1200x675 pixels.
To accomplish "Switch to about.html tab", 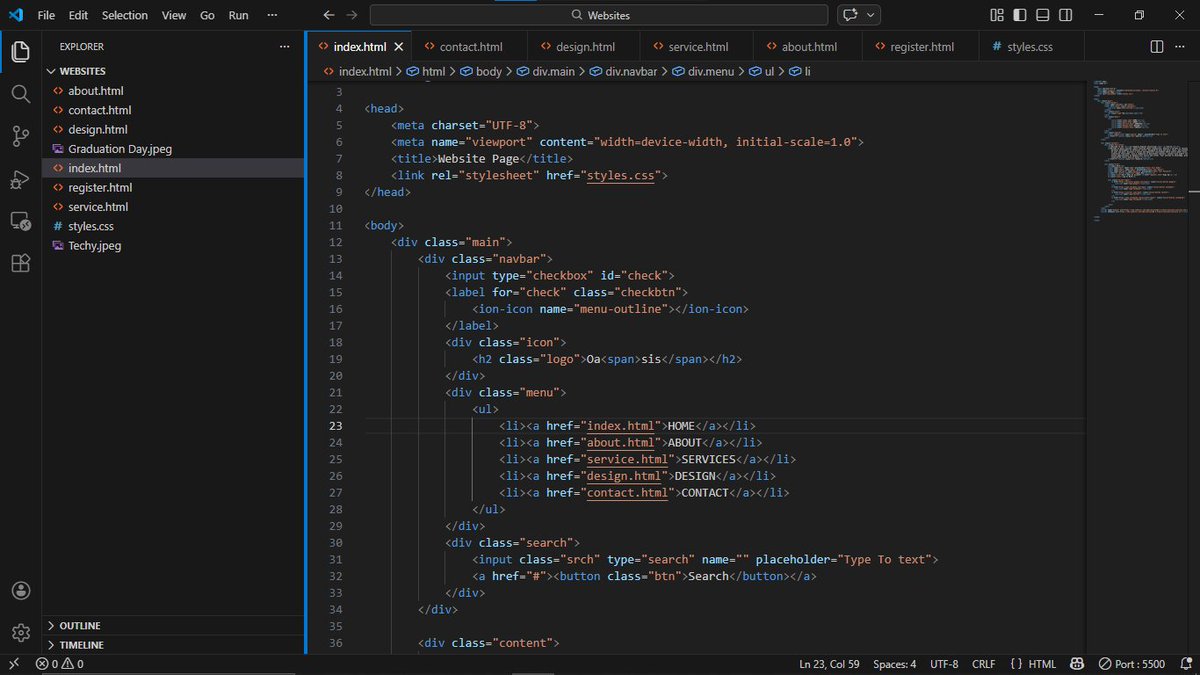I will pos(809,47).
